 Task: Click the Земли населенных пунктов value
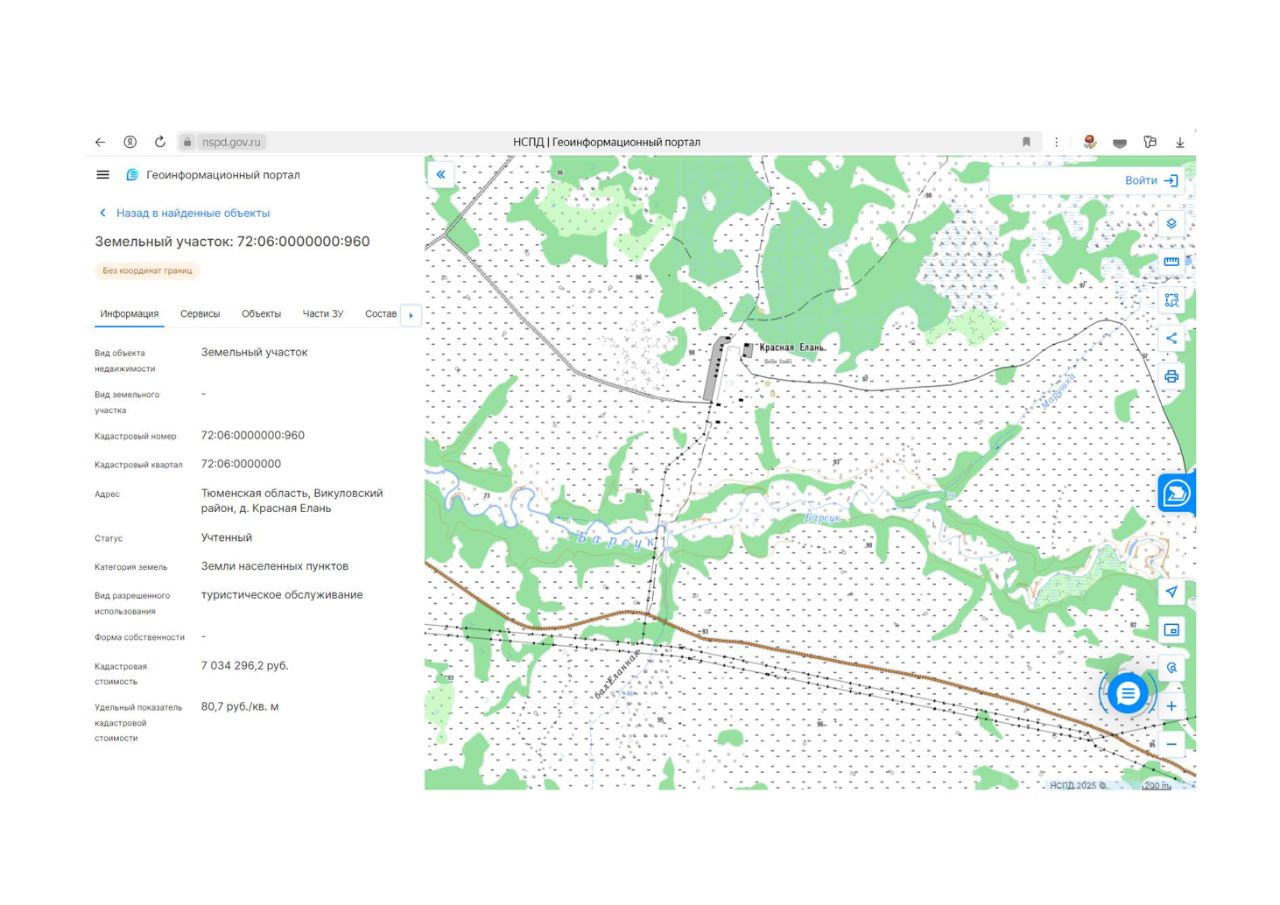coord(275,566)
